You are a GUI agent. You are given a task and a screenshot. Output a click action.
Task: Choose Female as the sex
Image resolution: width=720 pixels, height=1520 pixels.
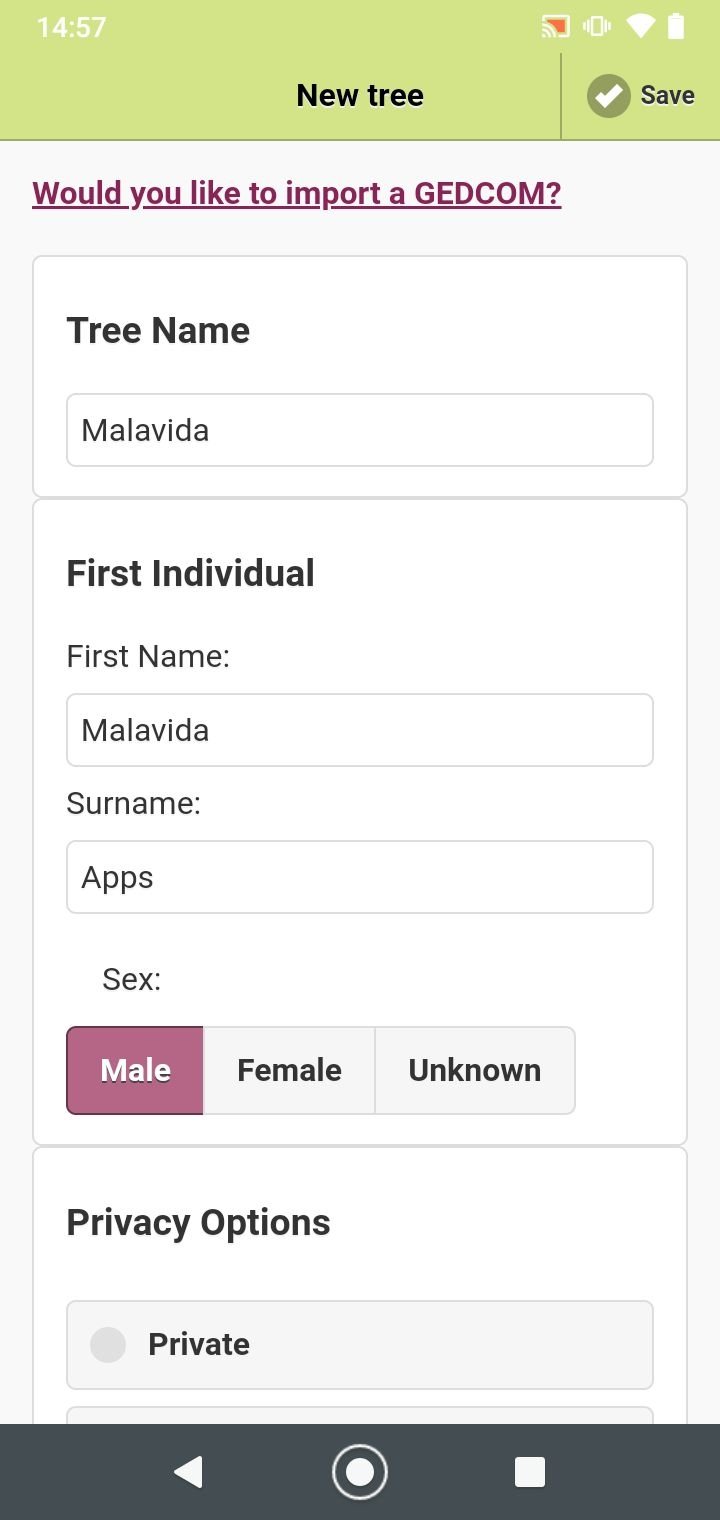(289, 1070)
